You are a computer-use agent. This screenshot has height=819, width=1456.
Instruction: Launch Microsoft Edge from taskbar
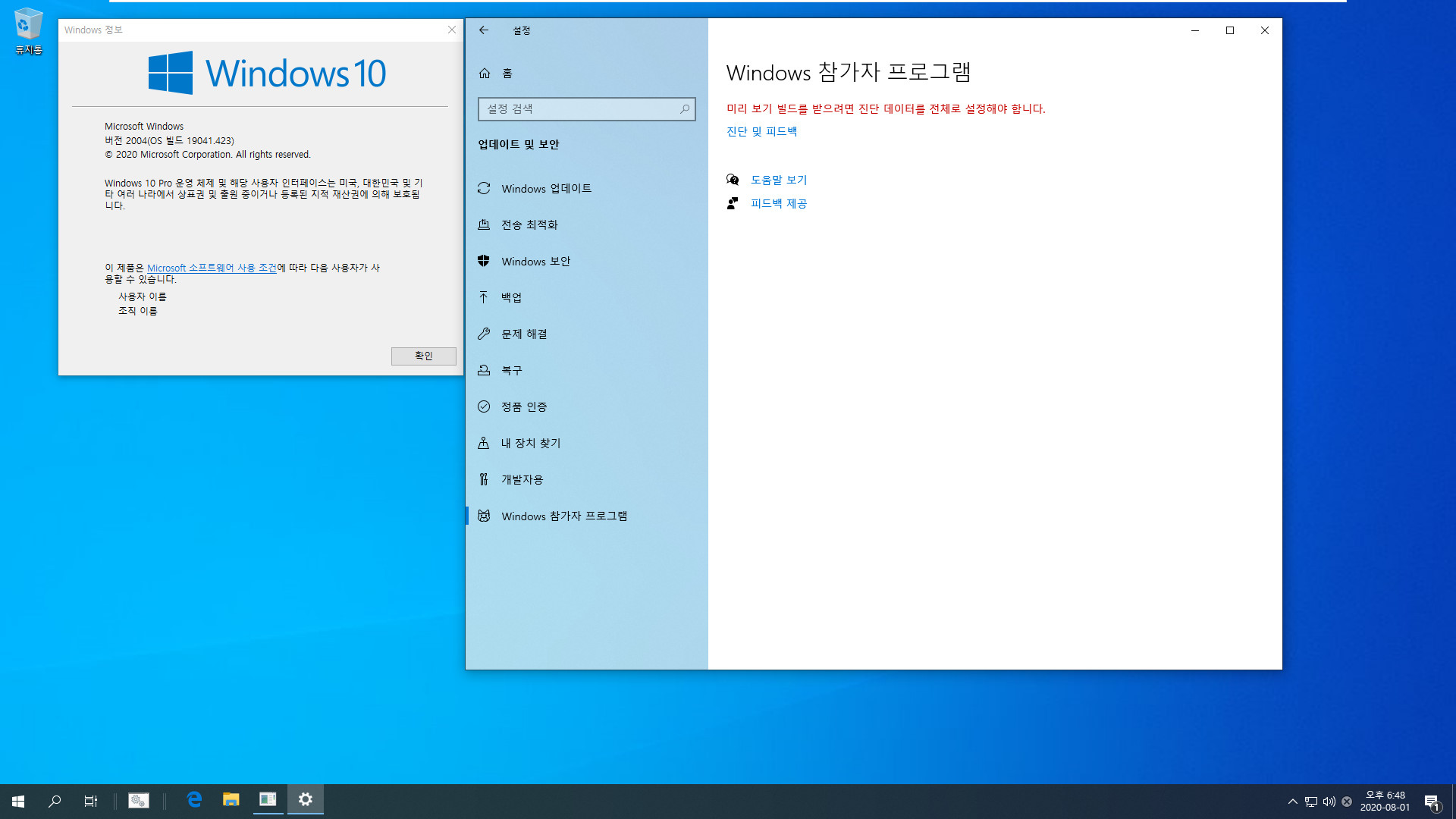[194, 800]
